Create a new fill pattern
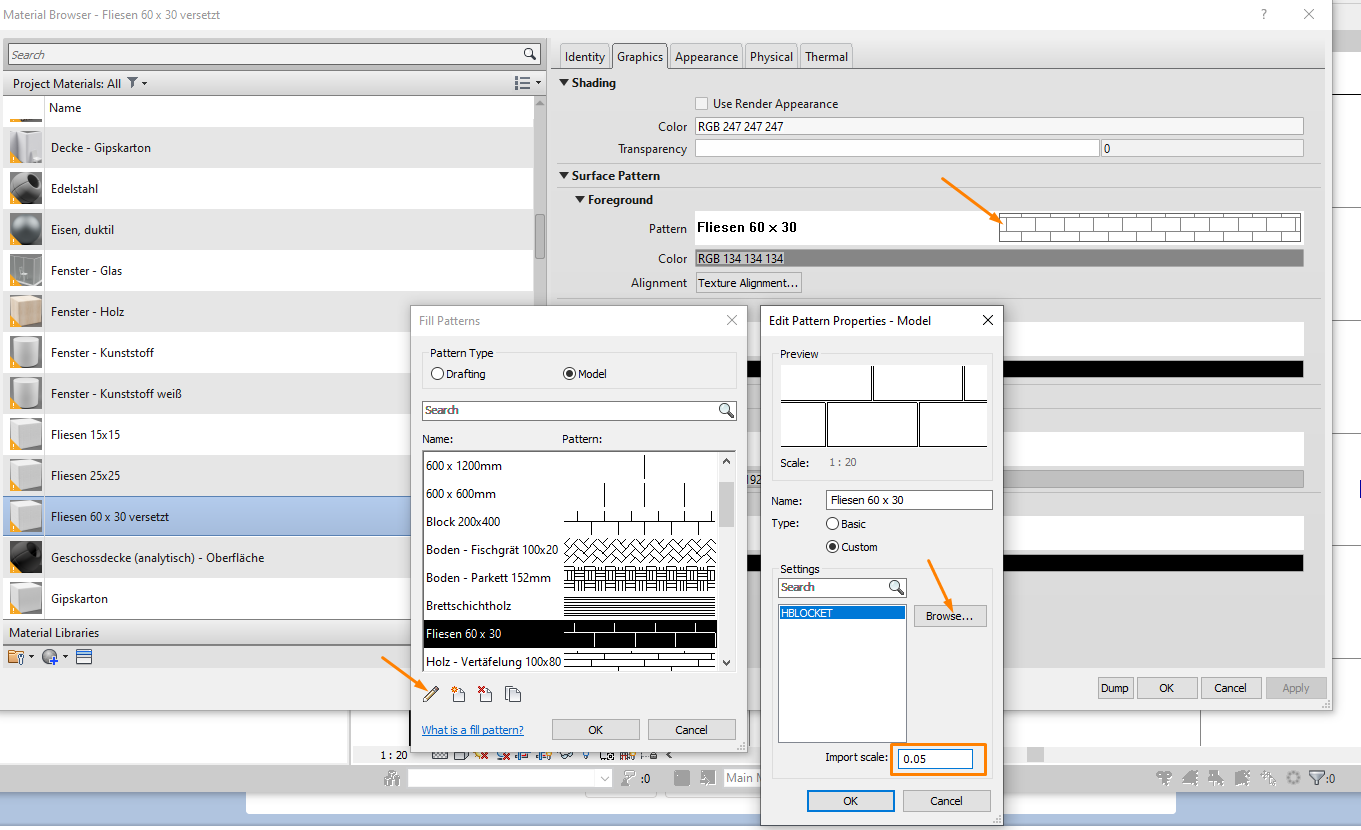This screenshot has width=1361, height=830. tap(458, 693)
